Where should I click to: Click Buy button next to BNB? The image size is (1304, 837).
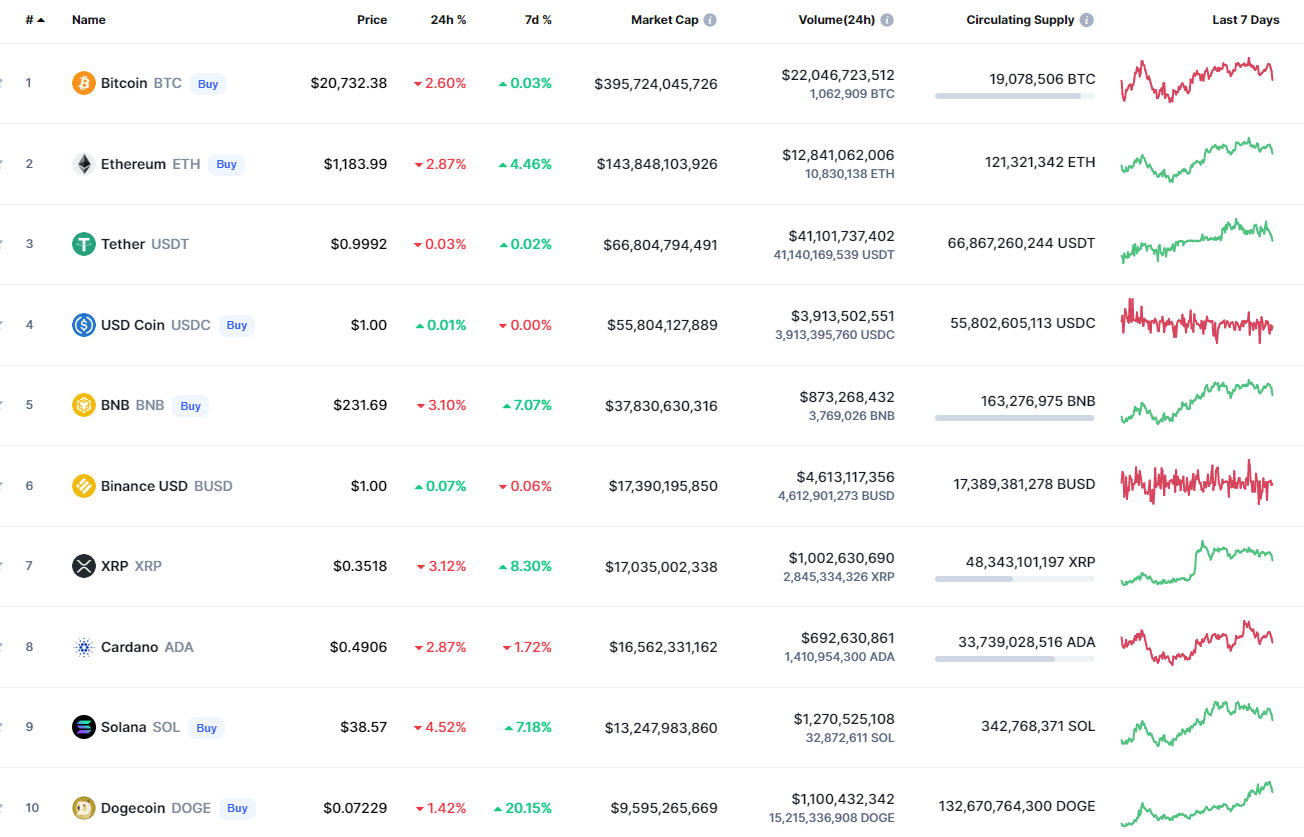191,406
